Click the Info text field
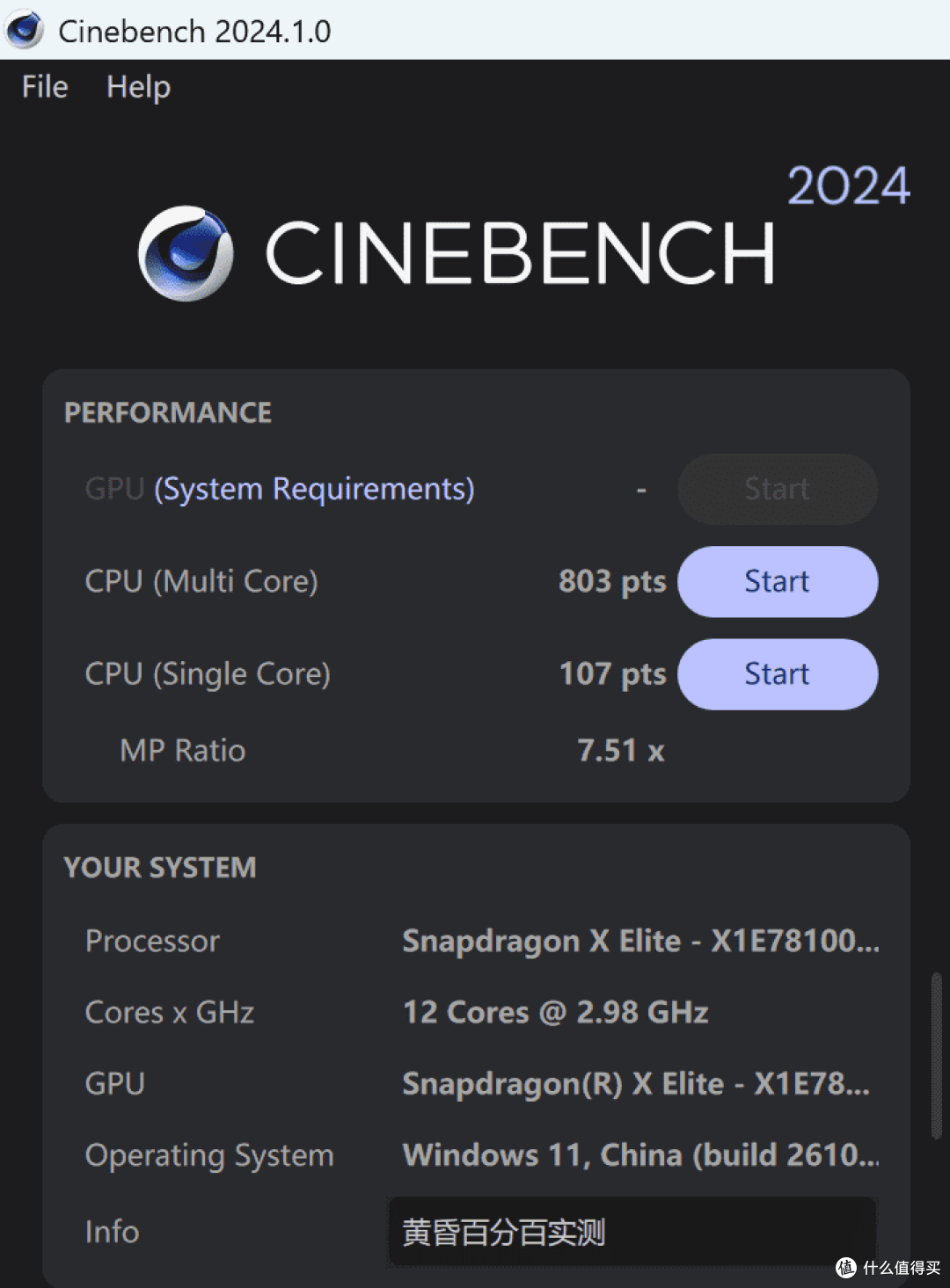950x1288 pixels. point(632,1232)
